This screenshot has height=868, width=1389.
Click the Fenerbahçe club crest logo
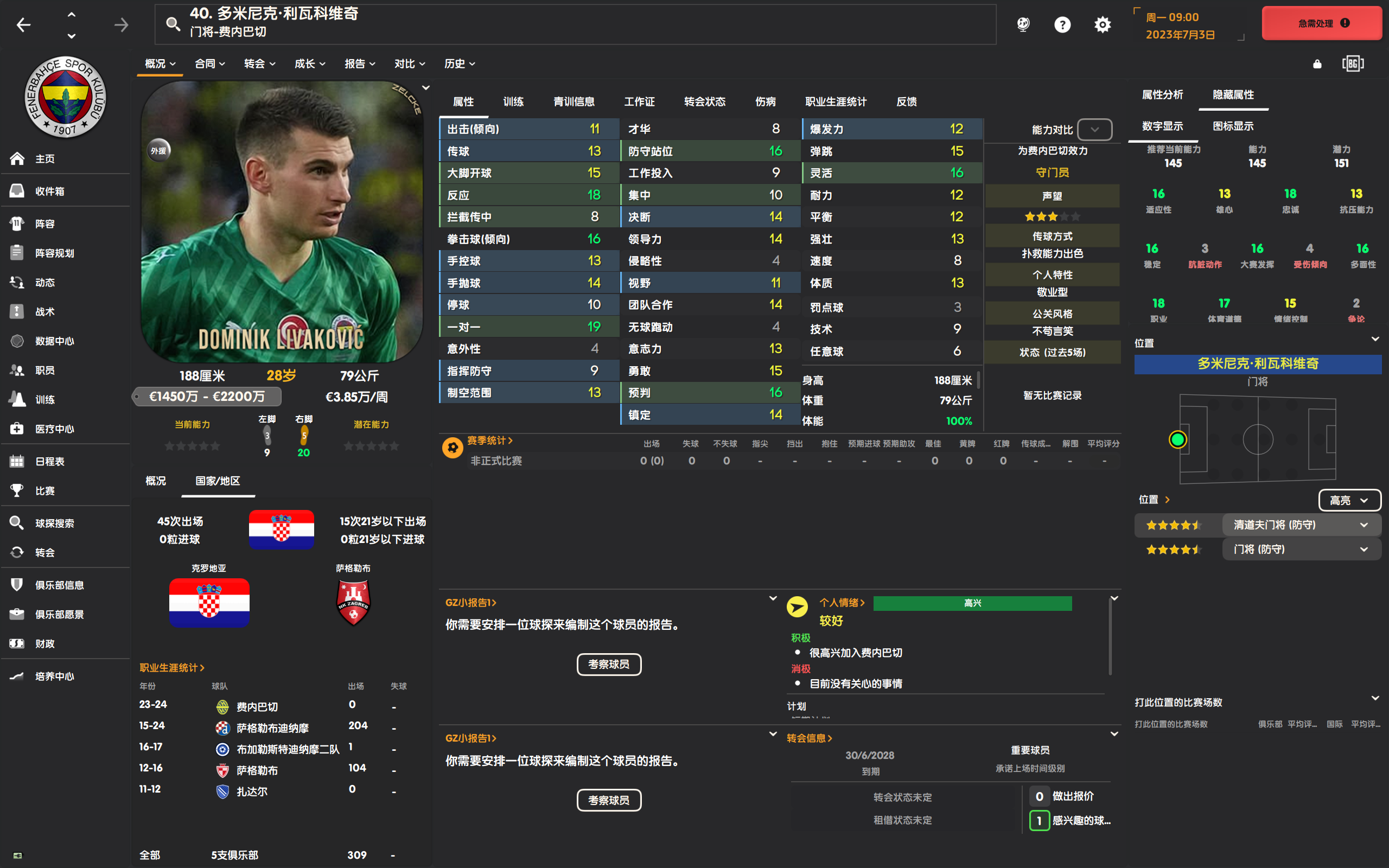tap(65, 97)
